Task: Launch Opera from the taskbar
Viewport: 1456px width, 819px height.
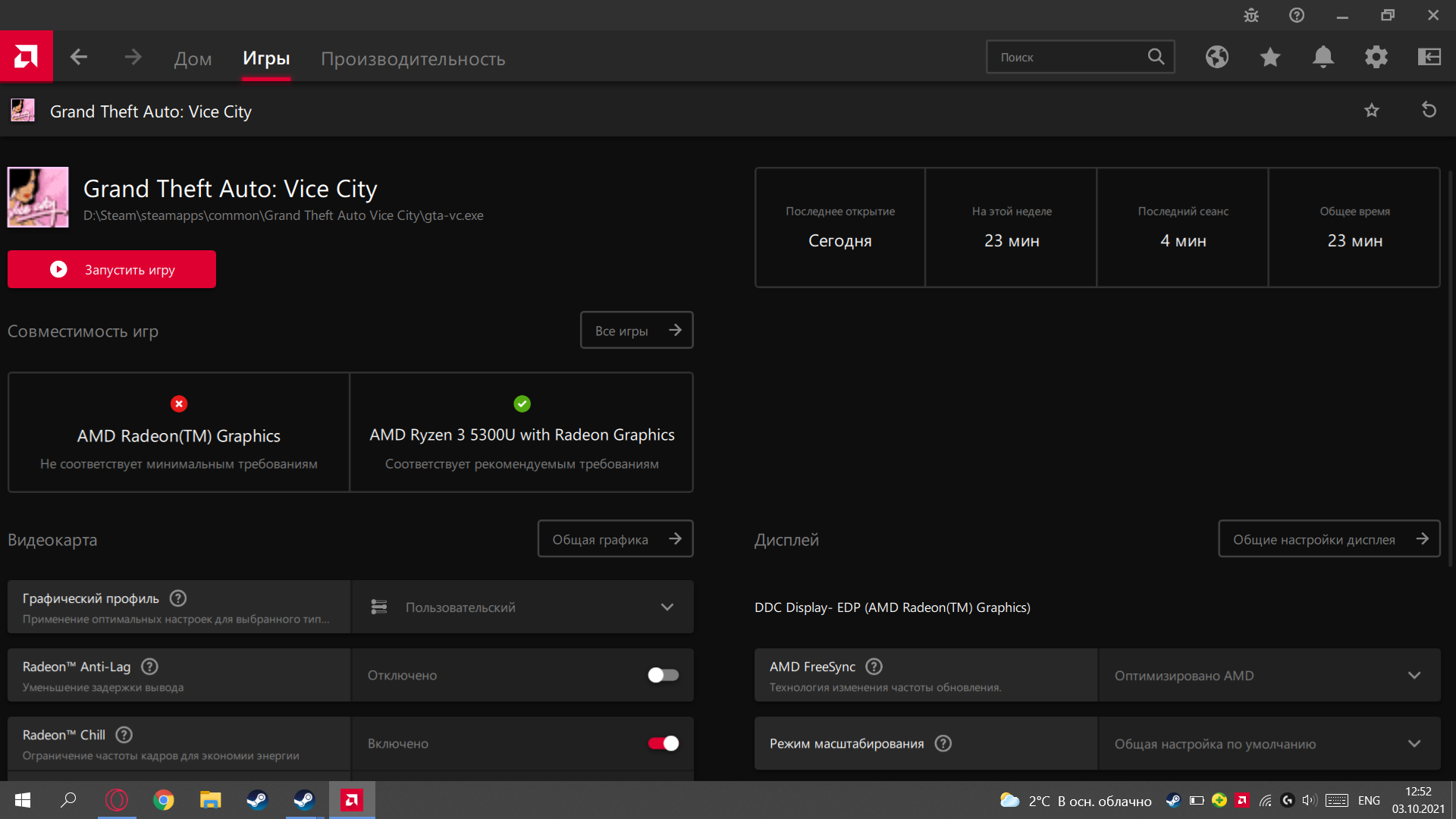Action: (x=117, y=800)
